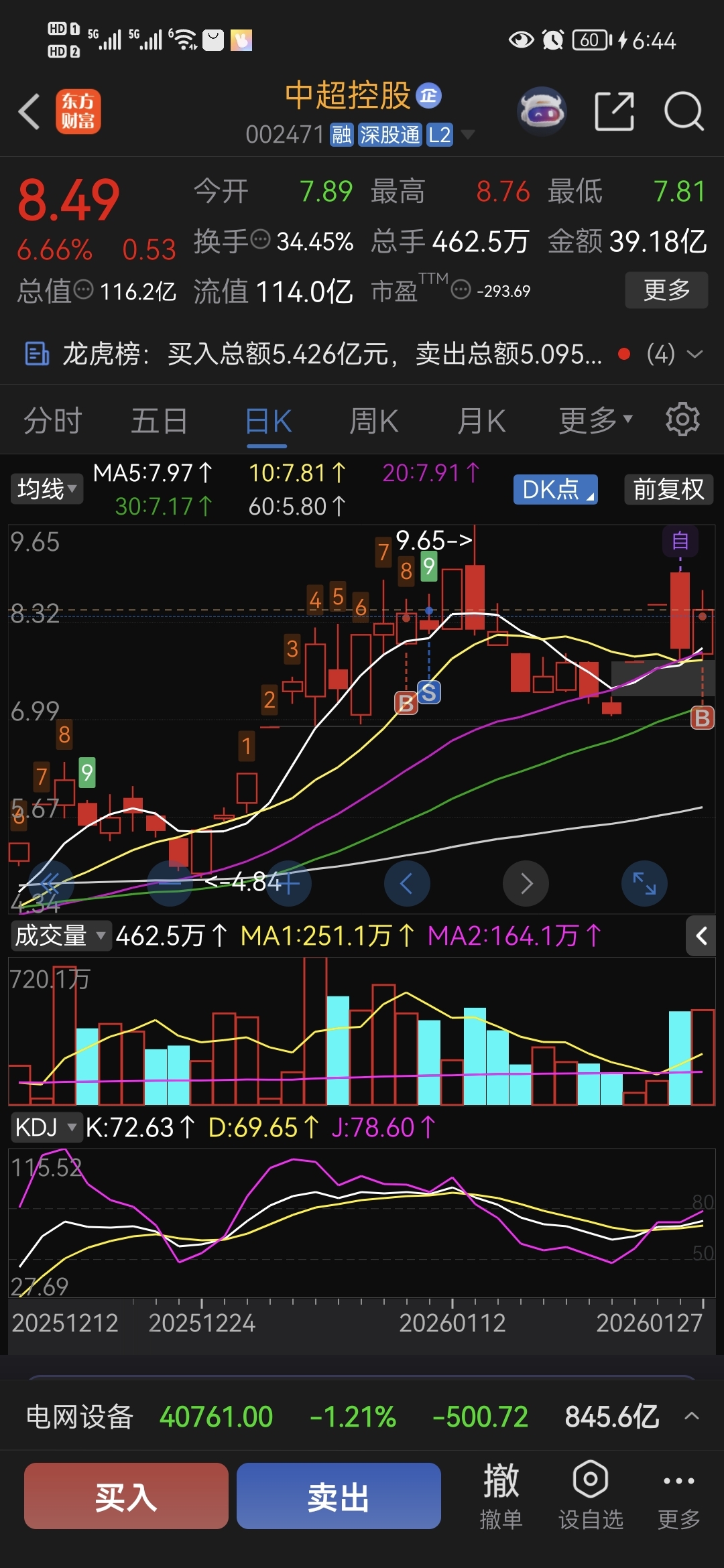Tap the info icon next to 总值
The width and height of the screenshot is (724, 1568).
click(83, 290)
